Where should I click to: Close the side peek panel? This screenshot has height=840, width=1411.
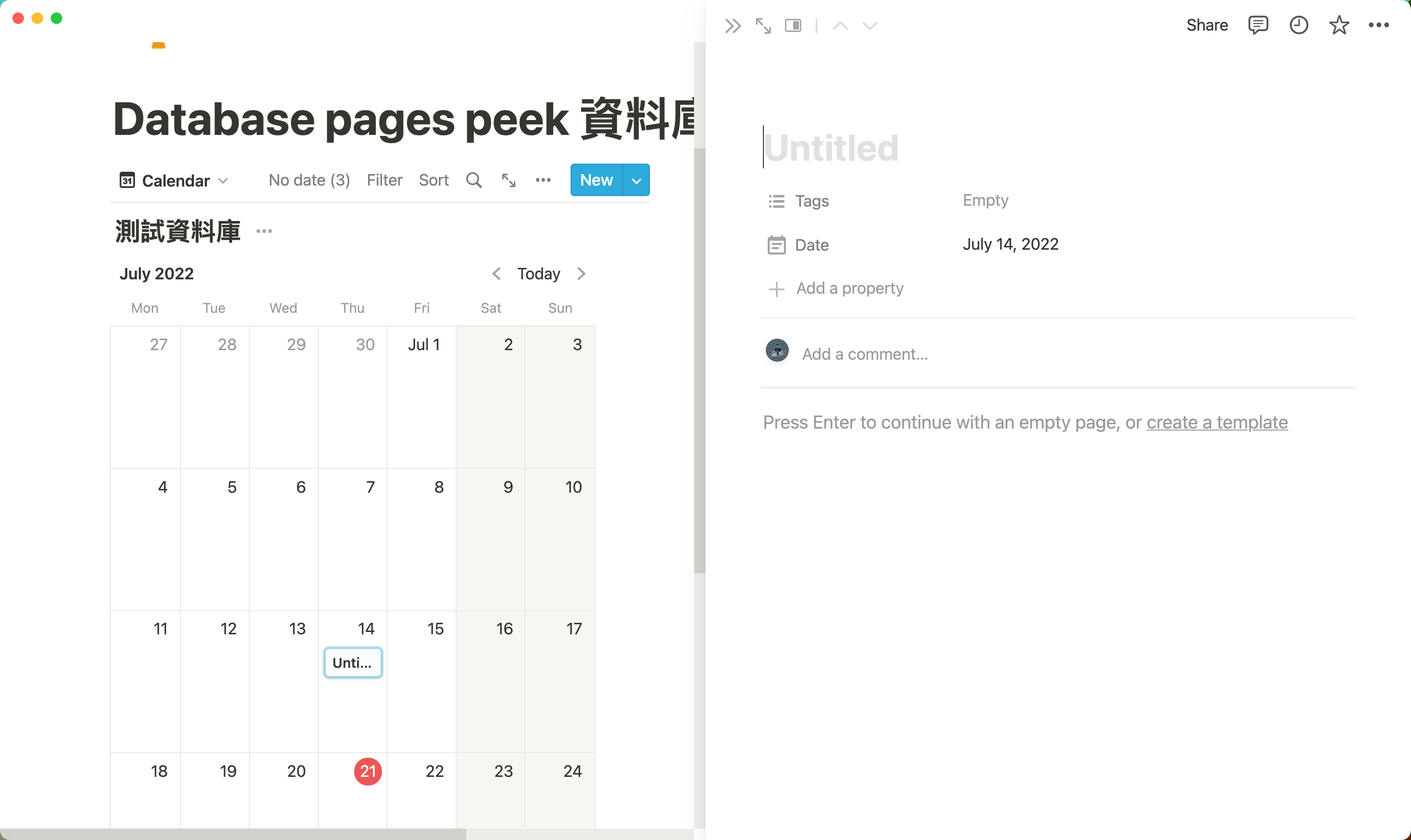click(x=733, y=25)
